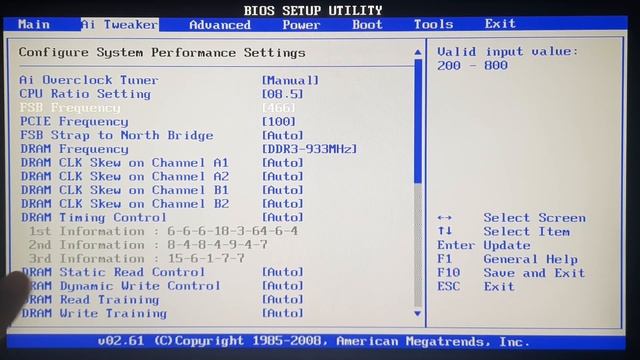640x360 pixels.
Task: Click the left-right arrow keys icon
Action: [x=444, y=218]
